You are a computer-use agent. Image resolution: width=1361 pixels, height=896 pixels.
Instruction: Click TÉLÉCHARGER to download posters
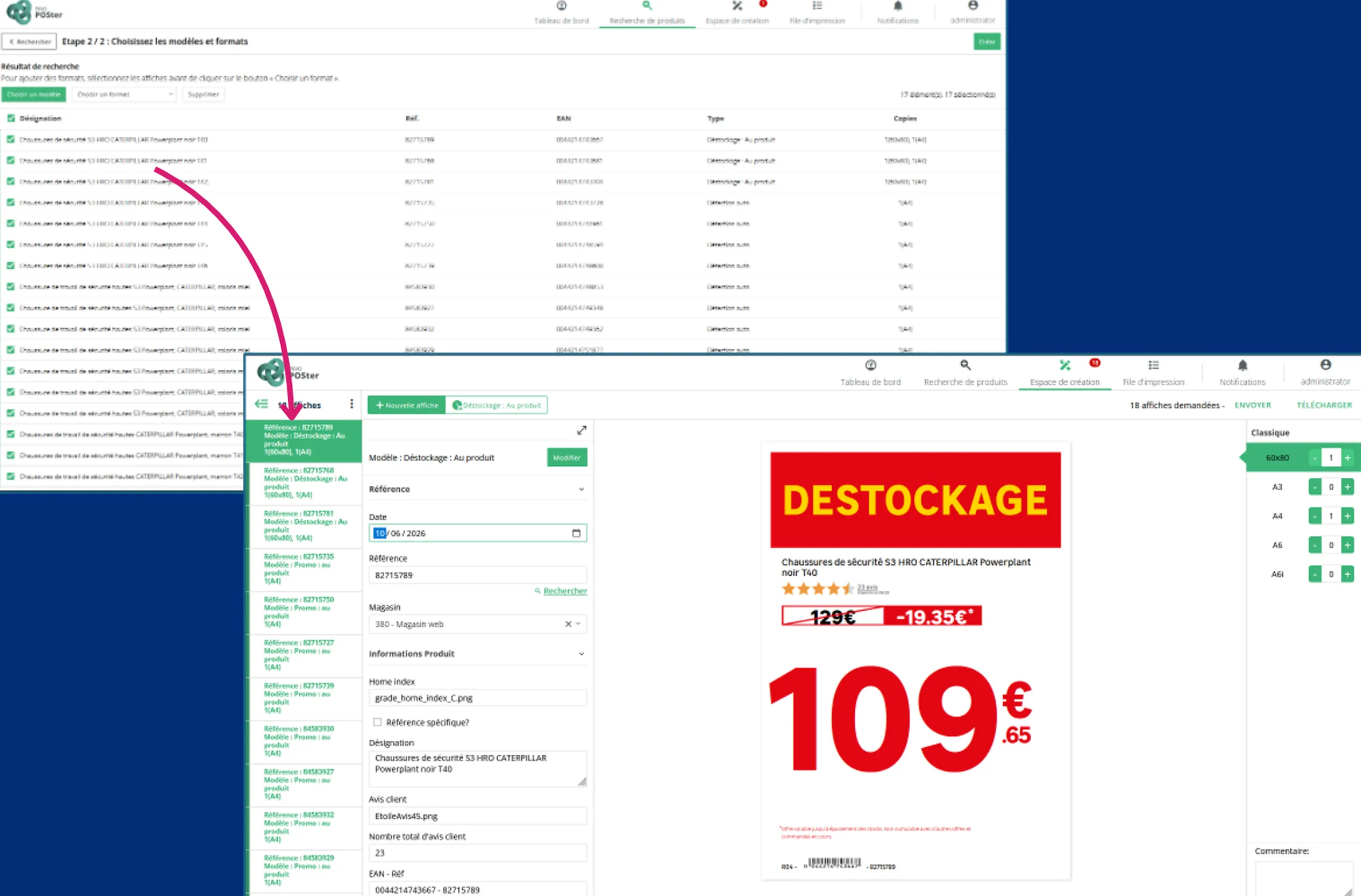pos(1324,405)
